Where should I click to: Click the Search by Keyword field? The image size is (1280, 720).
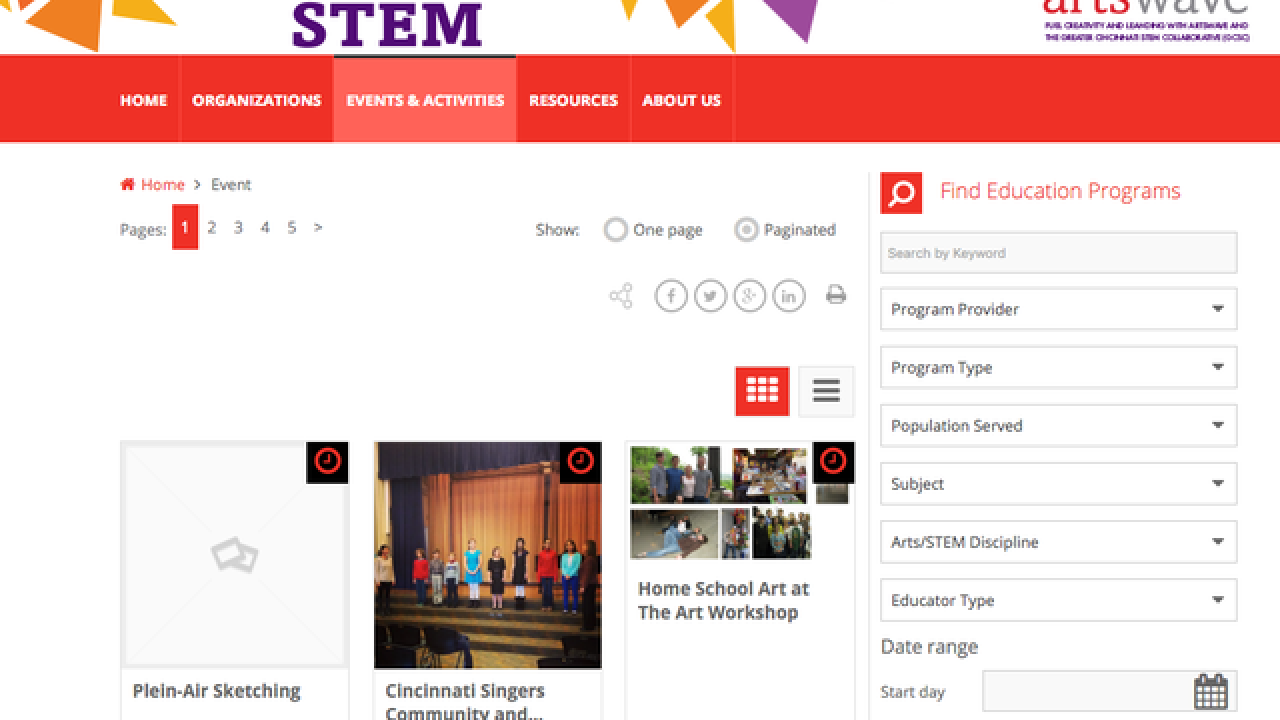tap(1058, 253)
